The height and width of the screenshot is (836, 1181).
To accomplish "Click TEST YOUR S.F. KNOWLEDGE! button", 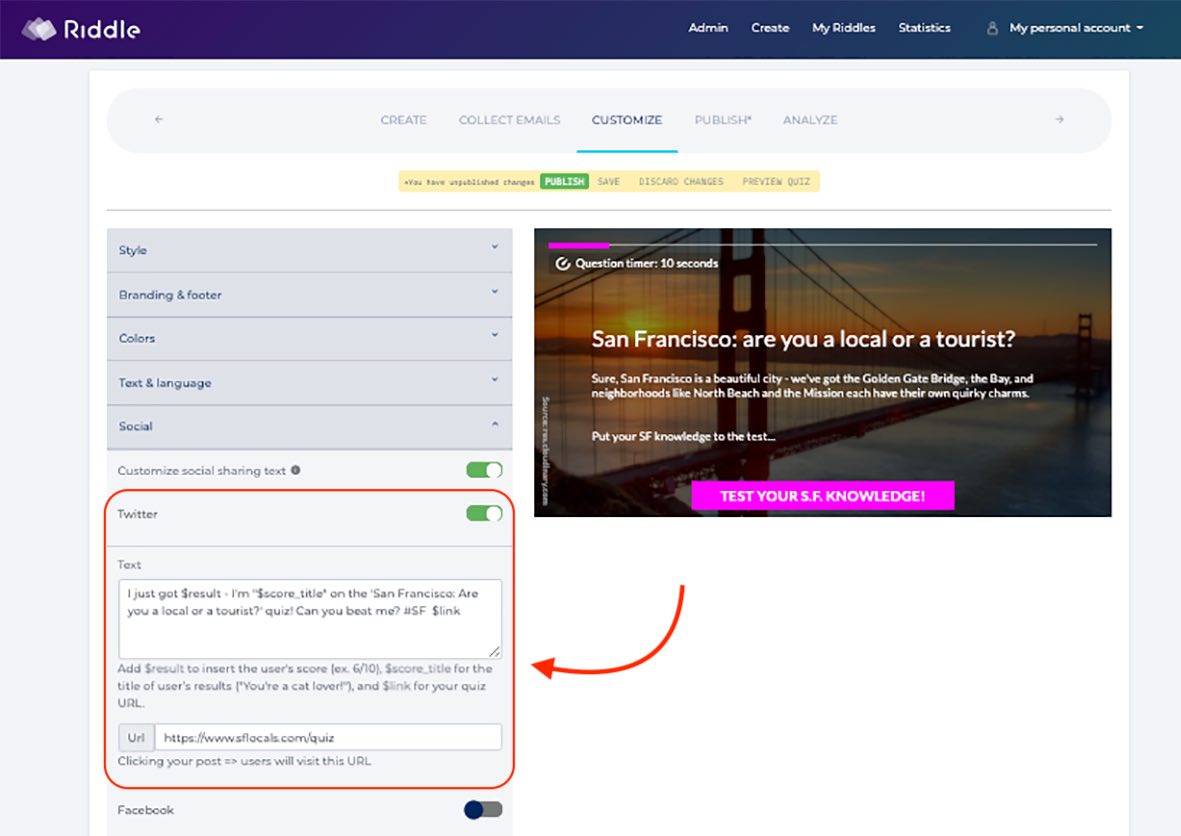I will (822, 496).
